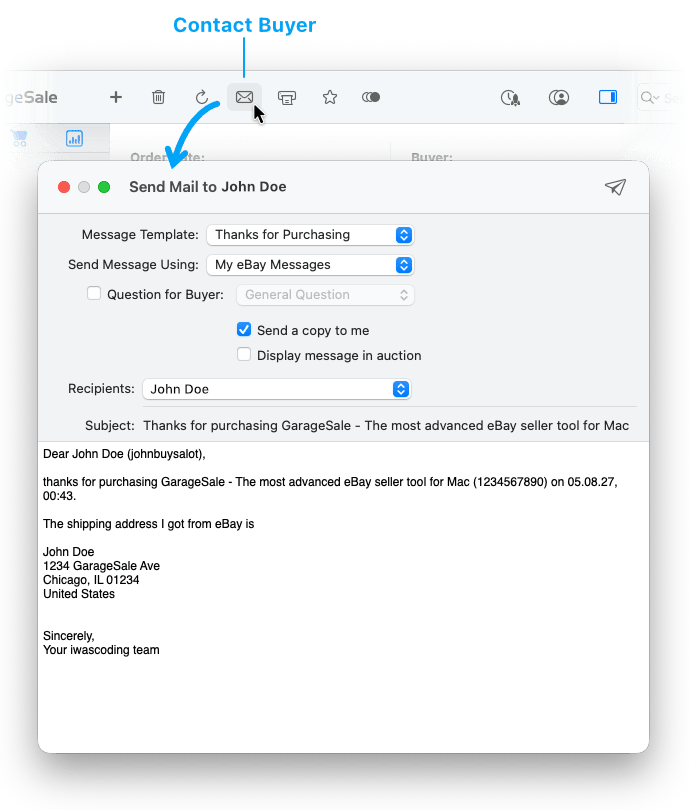
Task: Click the gray minimize button of the mail window
Action: tap(84, 187)
